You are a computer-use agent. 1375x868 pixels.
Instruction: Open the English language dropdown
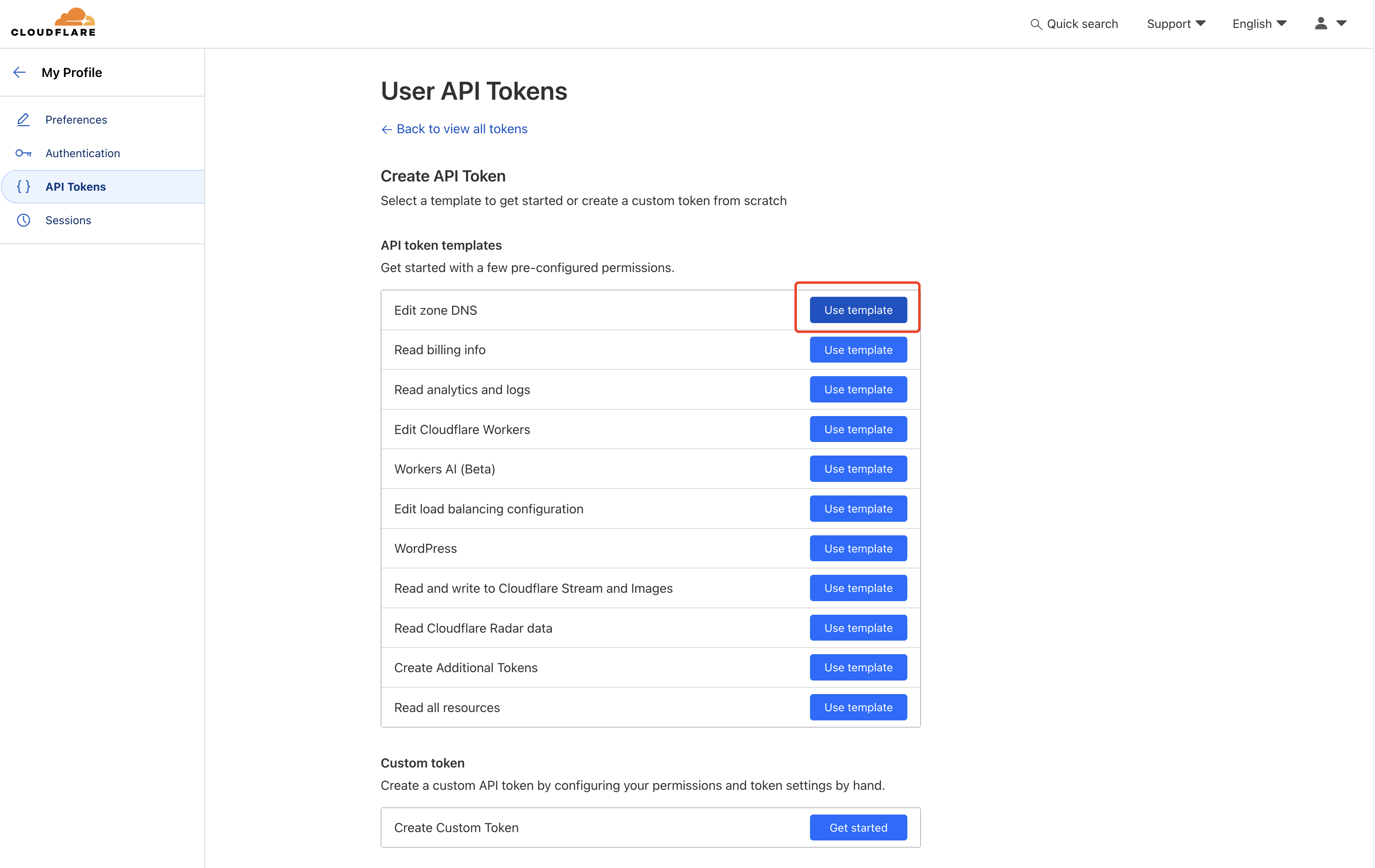[x=1259, y=24]
